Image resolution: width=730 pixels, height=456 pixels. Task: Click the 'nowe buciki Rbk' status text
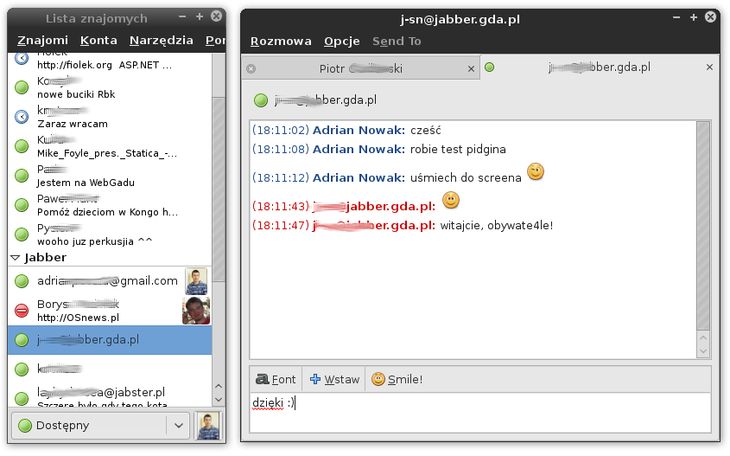pos(76,95)
